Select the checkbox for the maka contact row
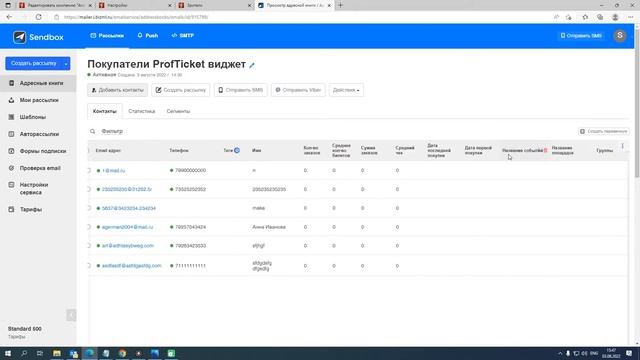This screenshot has height=360, width=640. [x=89, y=208]
